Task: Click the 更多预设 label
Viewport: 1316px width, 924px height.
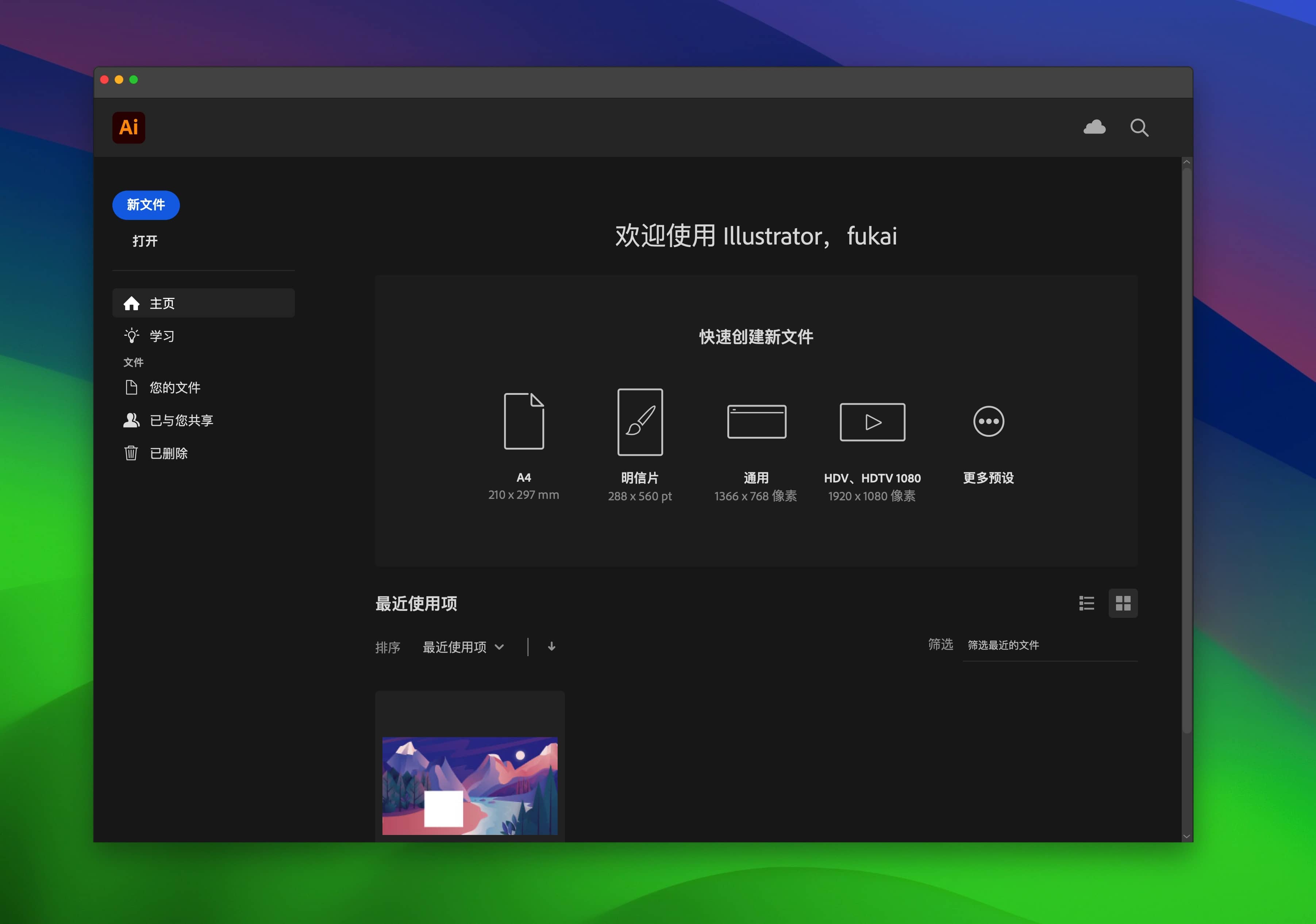Action: 988,478
